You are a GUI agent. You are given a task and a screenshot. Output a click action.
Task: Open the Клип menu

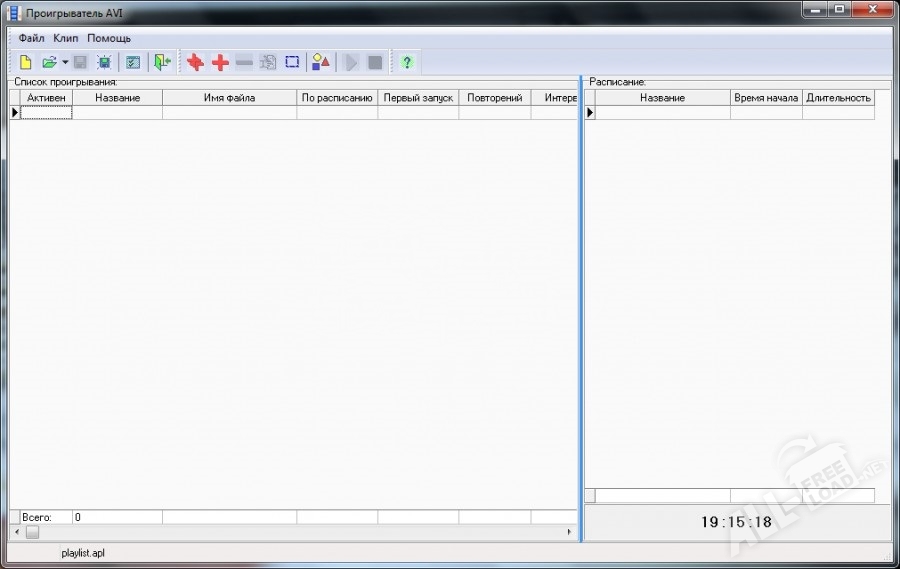[x=65, y=38]
